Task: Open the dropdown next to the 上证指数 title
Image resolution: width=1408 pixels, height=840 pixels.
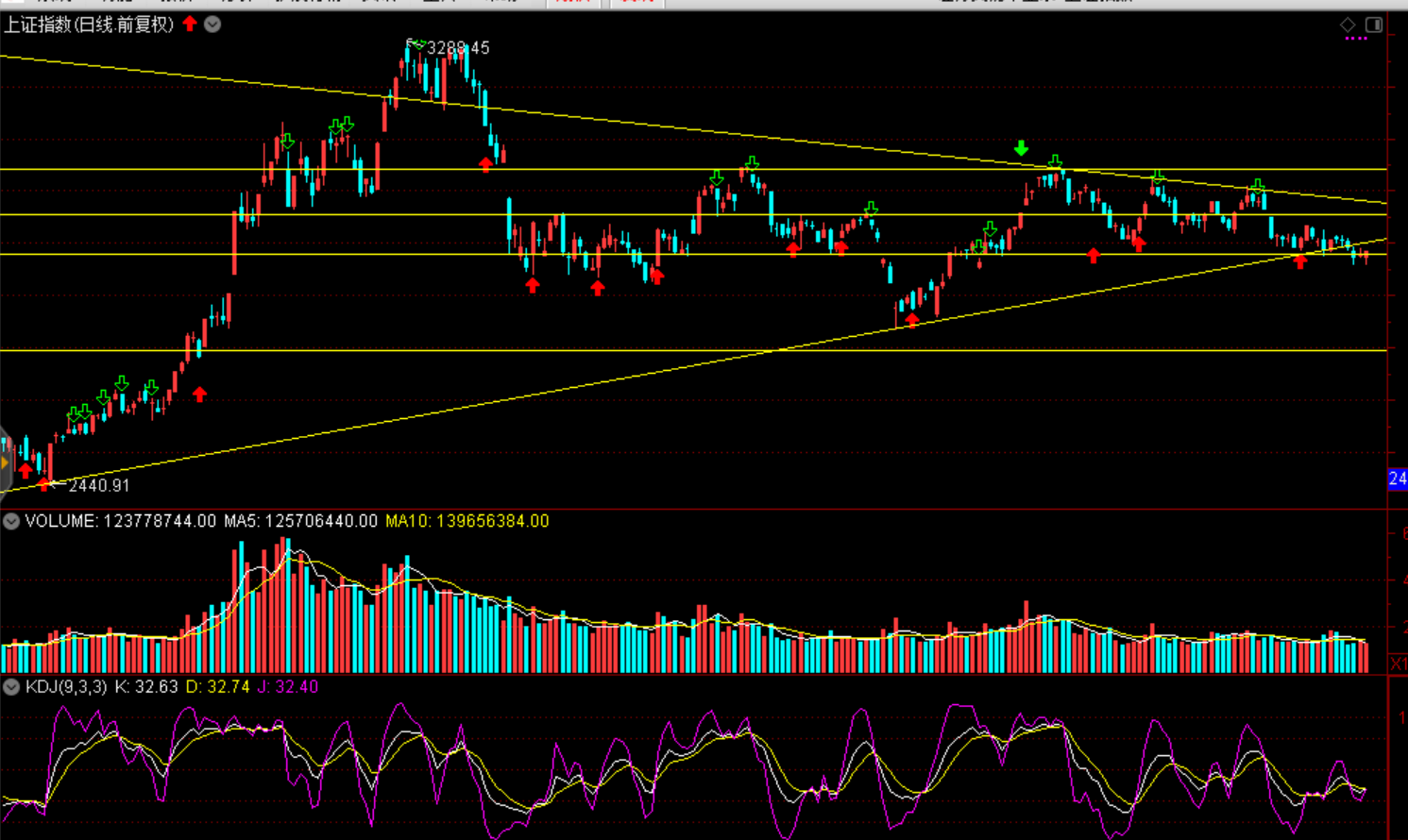Action: tap(212, 25)
